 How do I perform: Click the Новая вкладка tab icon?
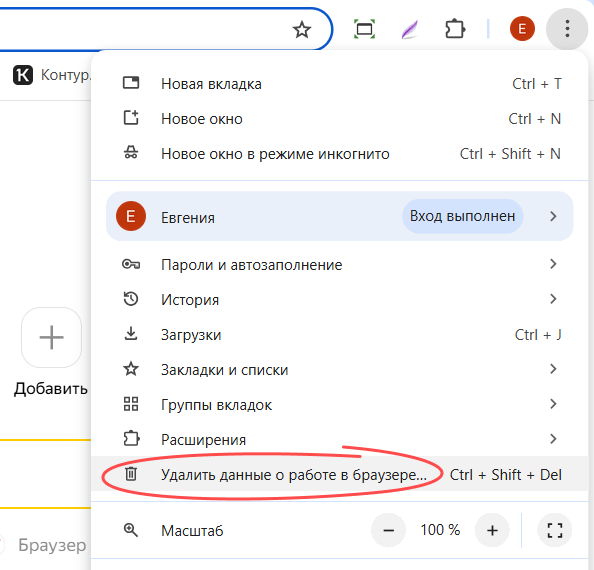[131, 83]
